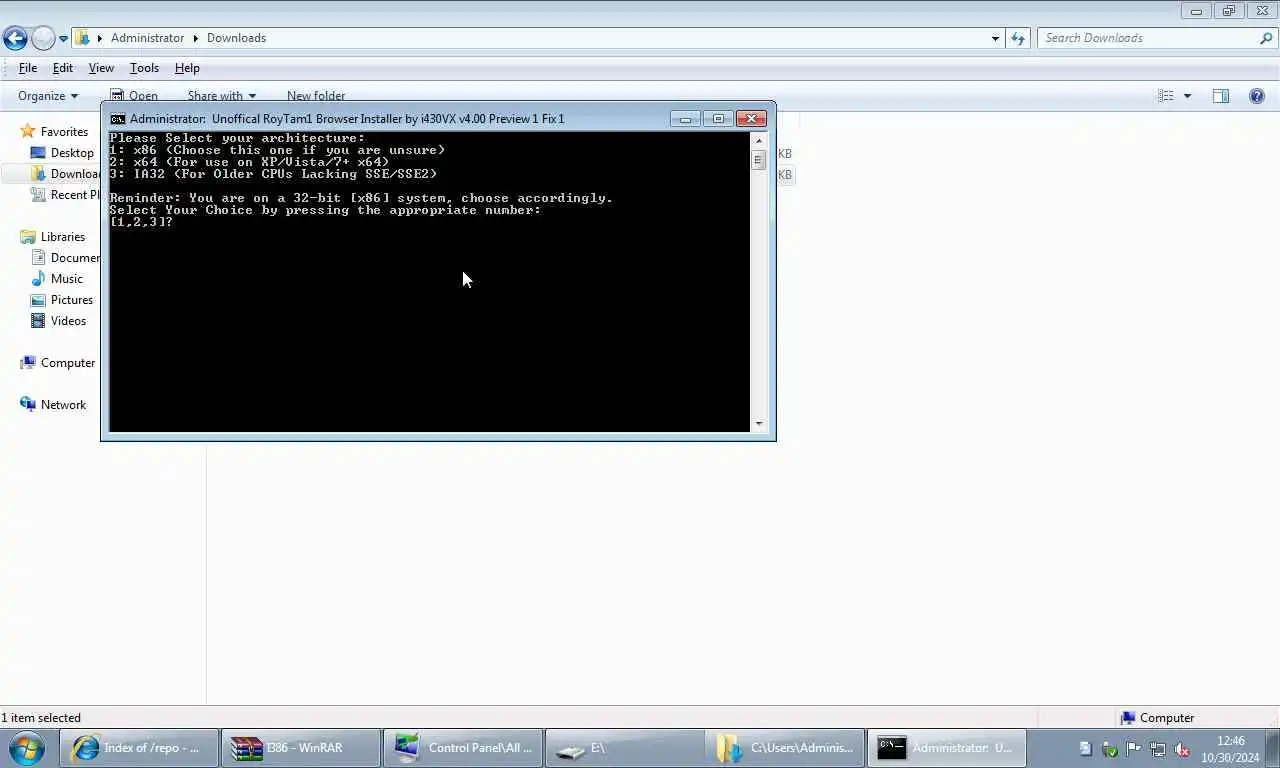Click Administrator console taskbar button
Screen dimensions: 1280x768
pyautogui.click(x=947, y=748)
